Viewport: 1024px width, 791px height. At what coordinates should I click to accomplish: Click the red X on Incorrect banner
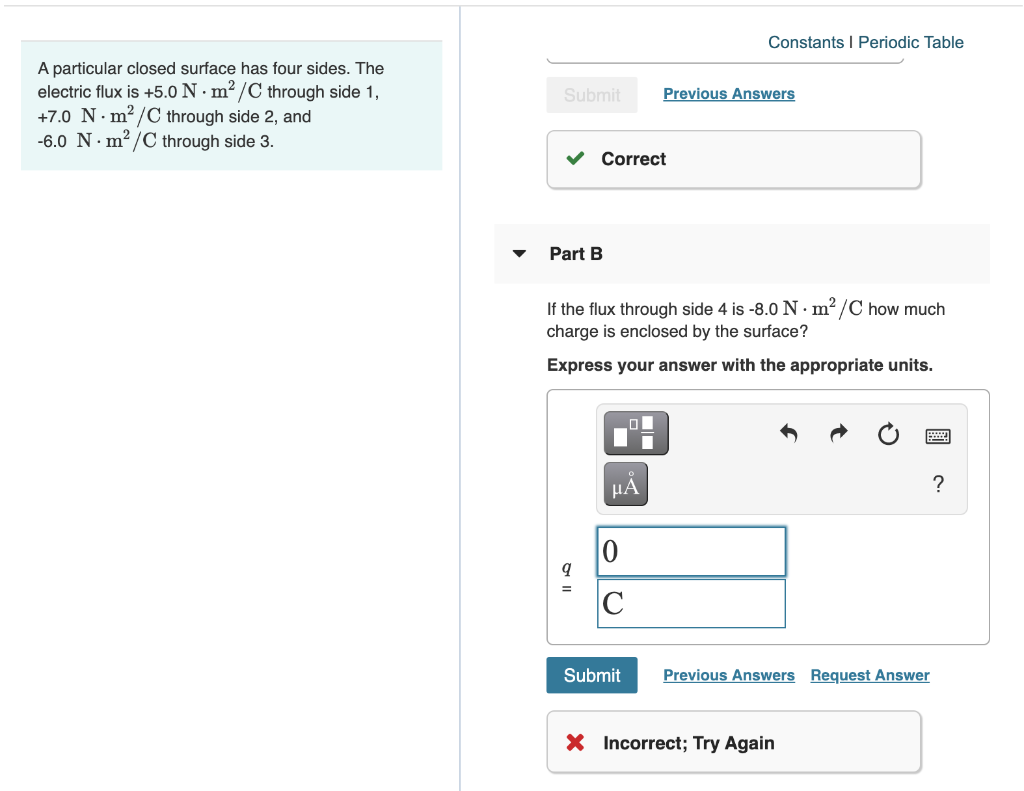[x=574, y=742]
